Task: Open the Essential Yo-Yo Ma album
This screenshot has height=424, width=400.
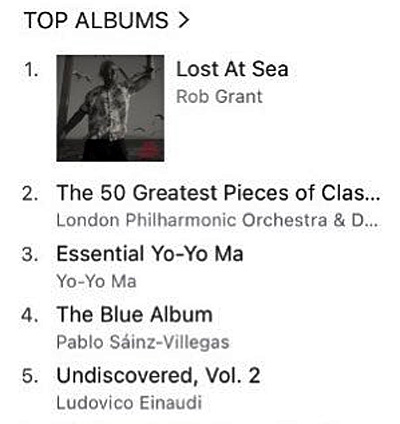Action: pyautogui.click(x=150, y=253)
